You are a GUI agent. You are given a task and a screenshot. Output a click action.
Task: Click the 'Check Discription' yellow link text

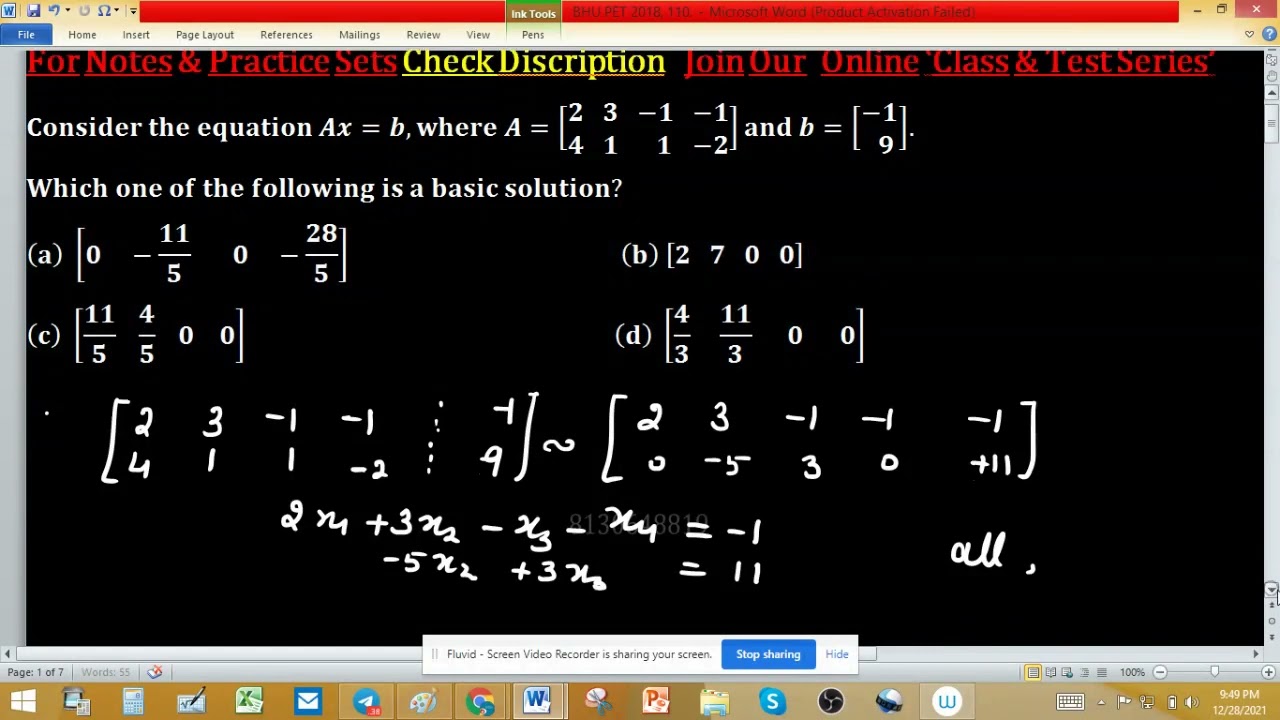[533, 61]
